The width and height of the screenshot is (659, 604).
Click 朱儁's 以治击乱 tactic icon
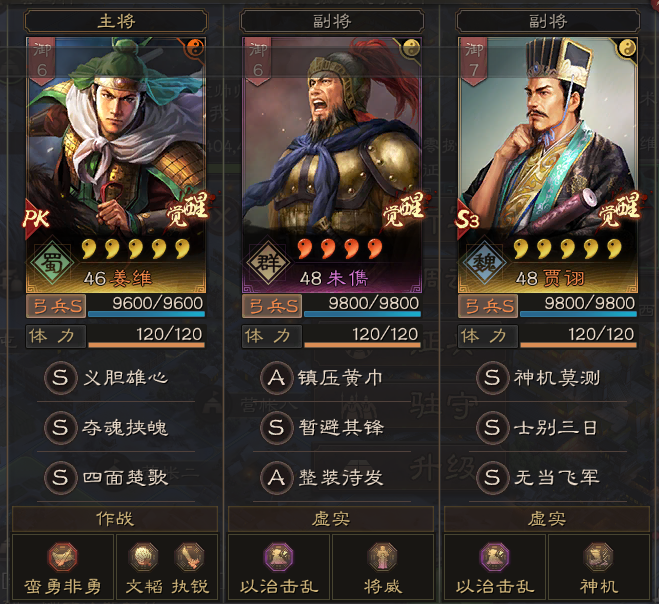coord(278,557)
